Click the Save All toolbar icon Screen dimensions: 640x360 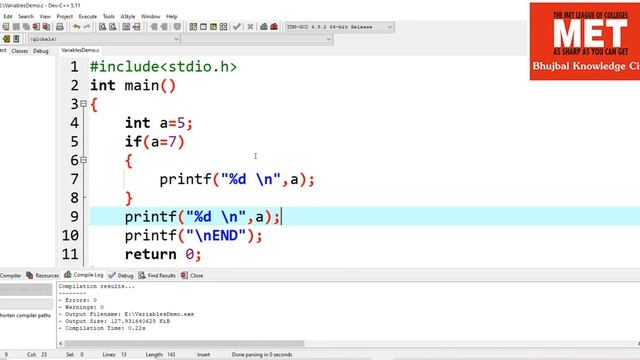tap(26, 27)
